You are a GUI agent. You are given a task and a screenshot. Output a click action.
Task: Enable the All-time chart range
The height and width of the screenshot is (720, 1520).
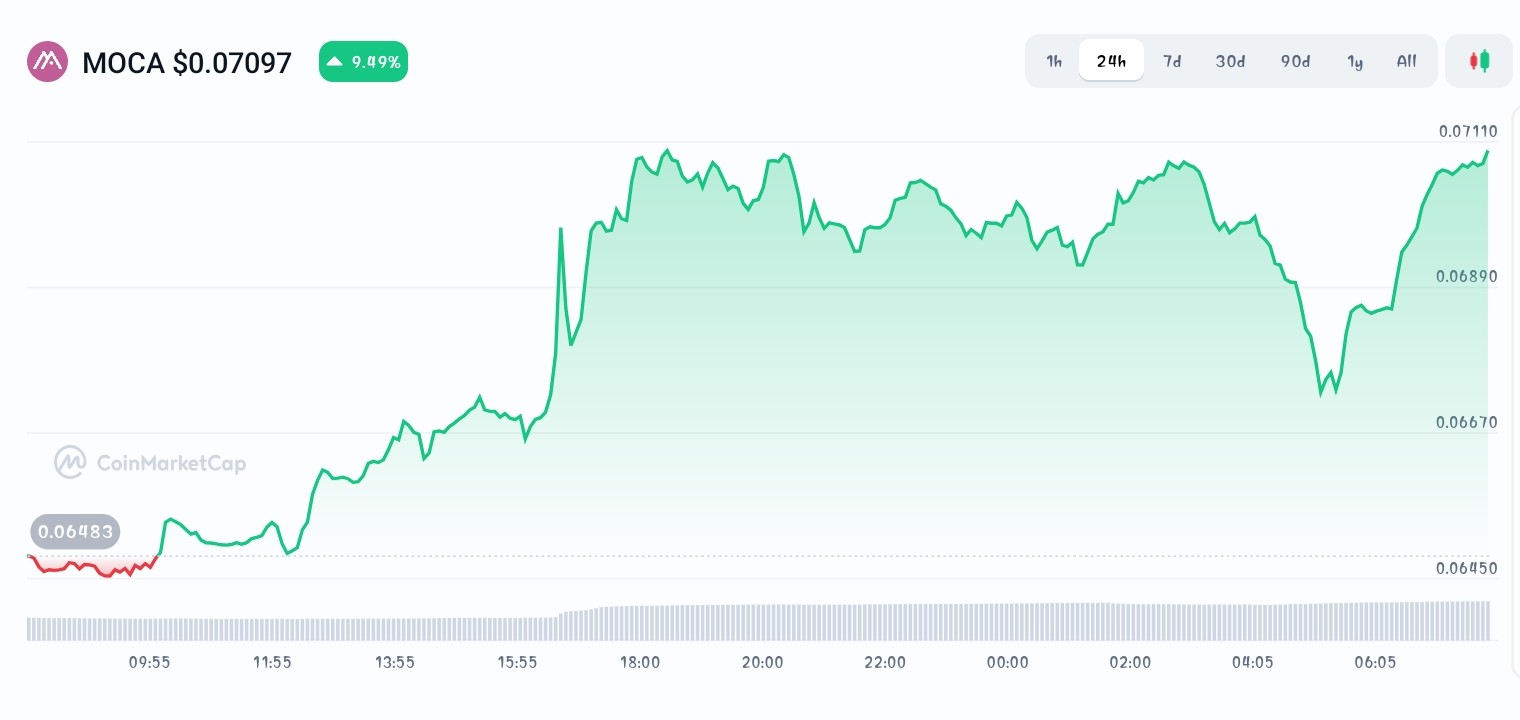1406,61
